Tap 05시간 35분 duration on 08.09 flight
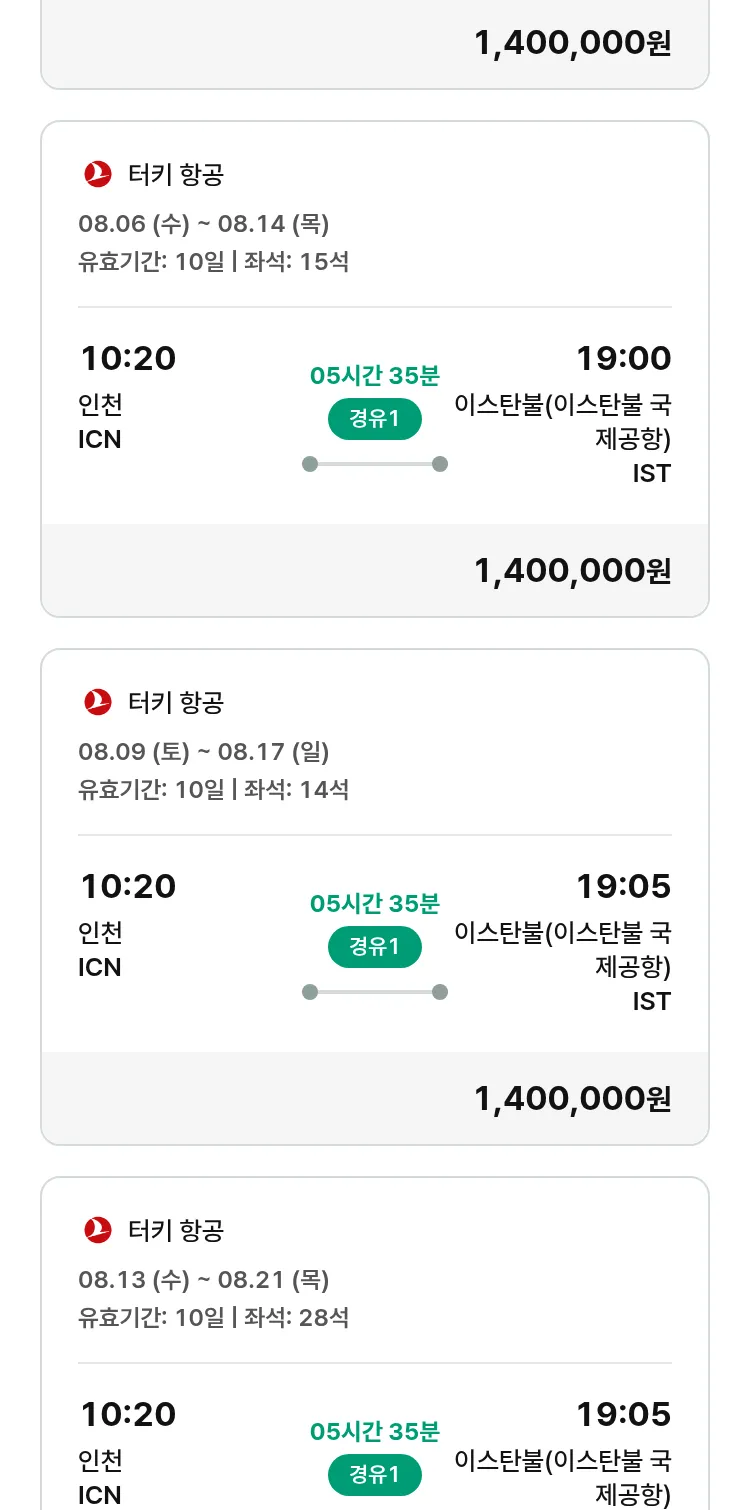This screenshot has height=1510, width=750. click(x=375, y=904)
